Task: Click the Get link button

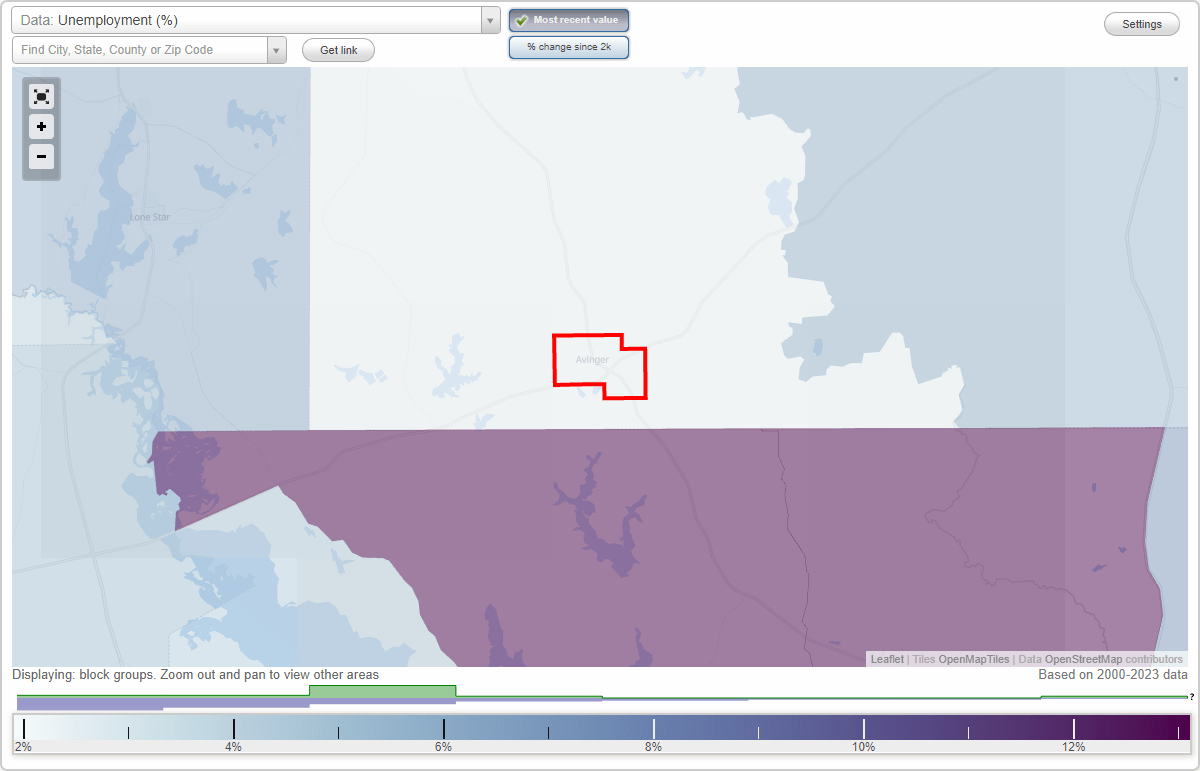Action: point(338,49)
